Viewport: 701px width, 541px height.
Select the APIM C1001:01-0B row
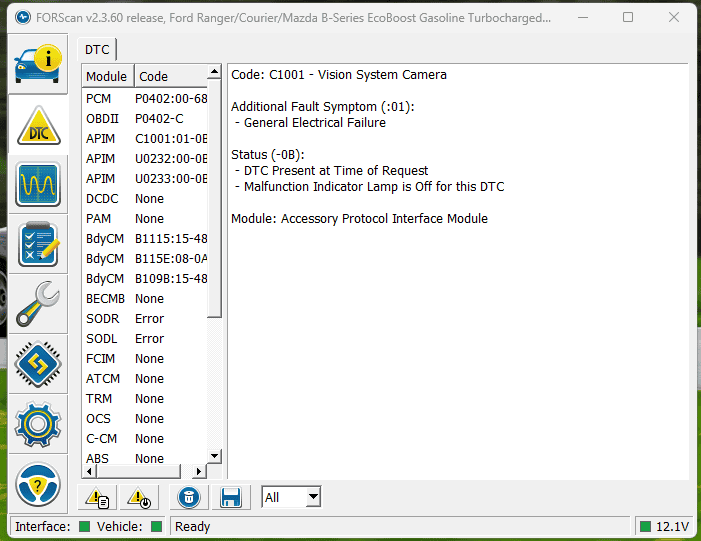pos(145,139)
